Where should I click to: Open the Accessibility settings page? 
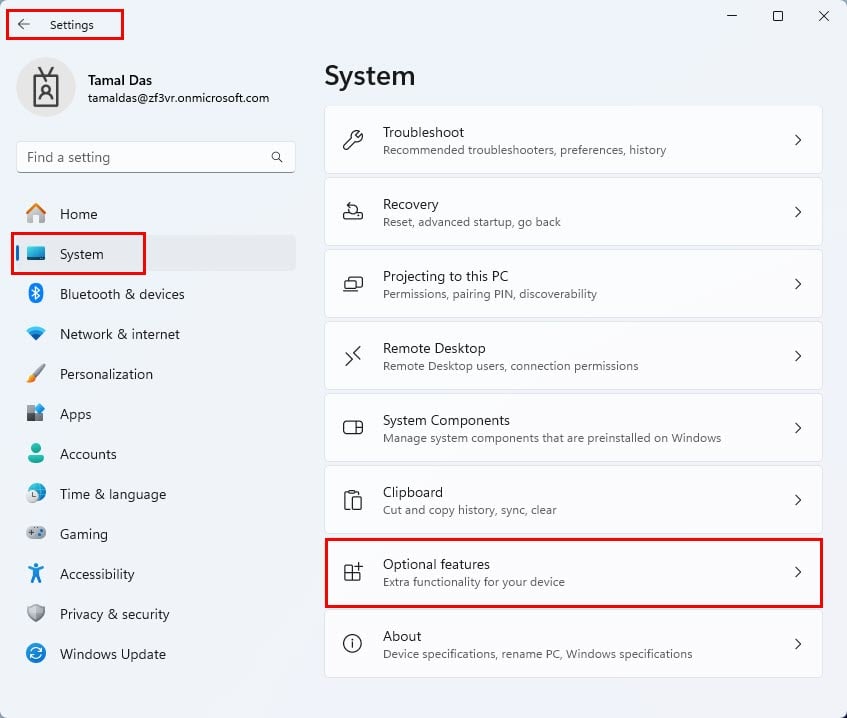click(97, 574)
